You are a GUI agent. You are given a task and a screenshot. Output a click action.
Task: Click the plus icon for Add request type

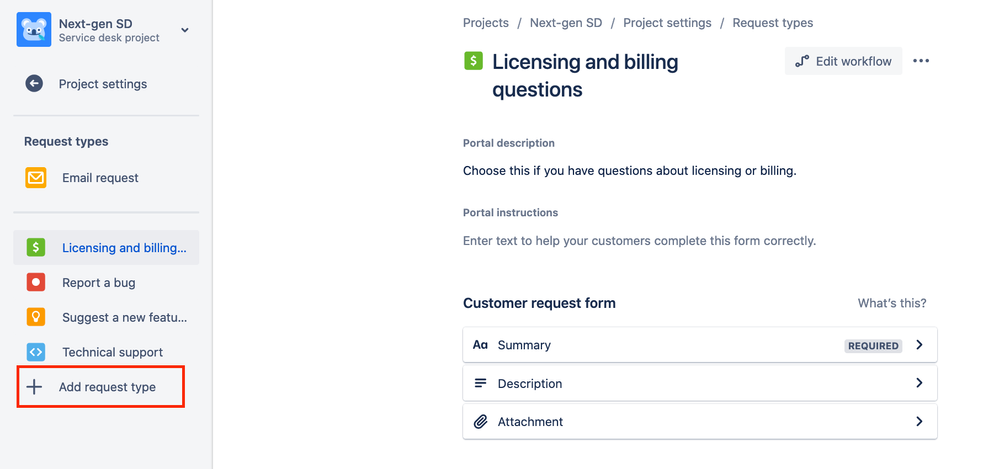pyautogui.click(x=34, y=387)
